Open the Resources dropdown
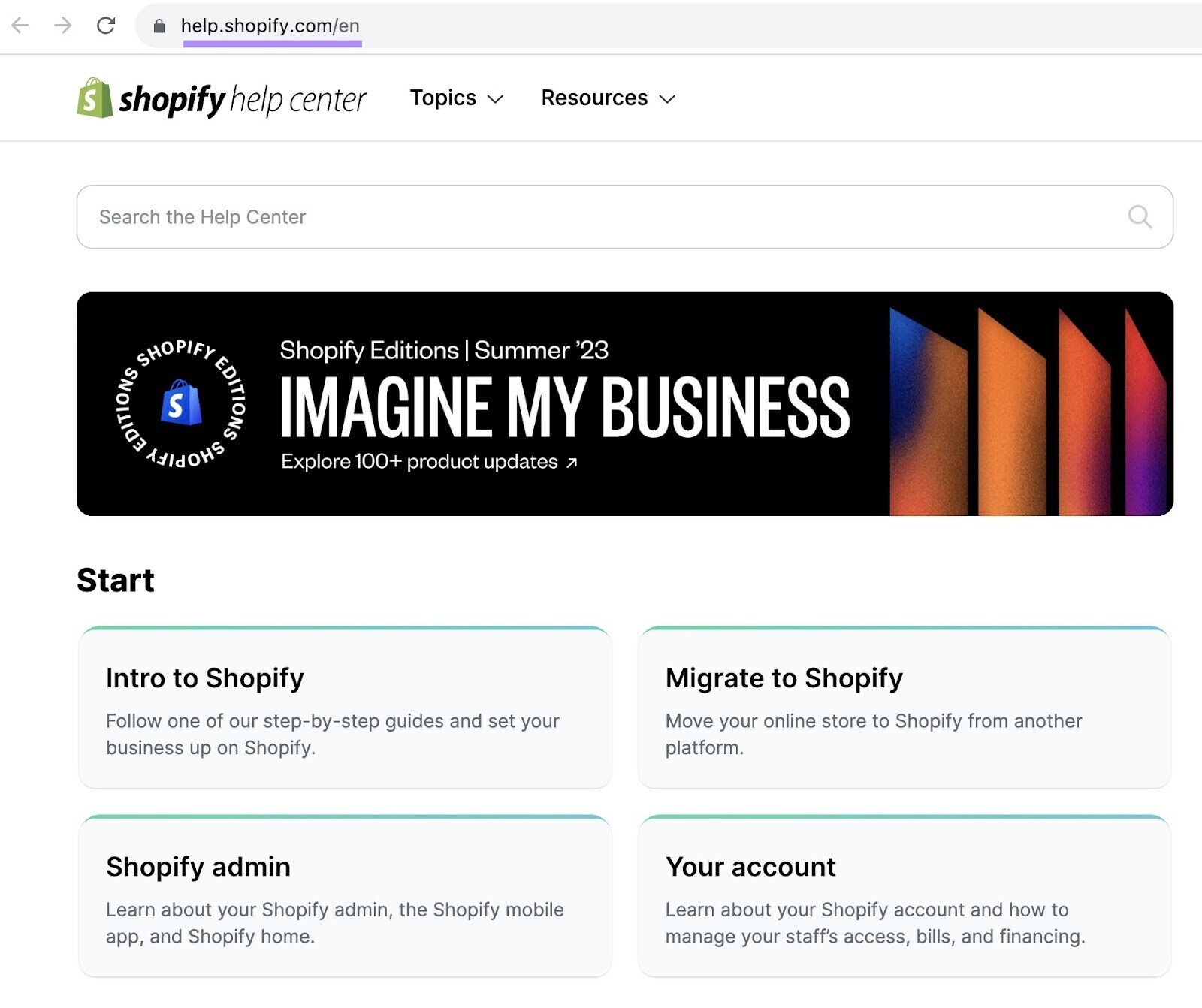This screenshot has height=1008, width=1202. pyautogui.click(x=607, y=98)
